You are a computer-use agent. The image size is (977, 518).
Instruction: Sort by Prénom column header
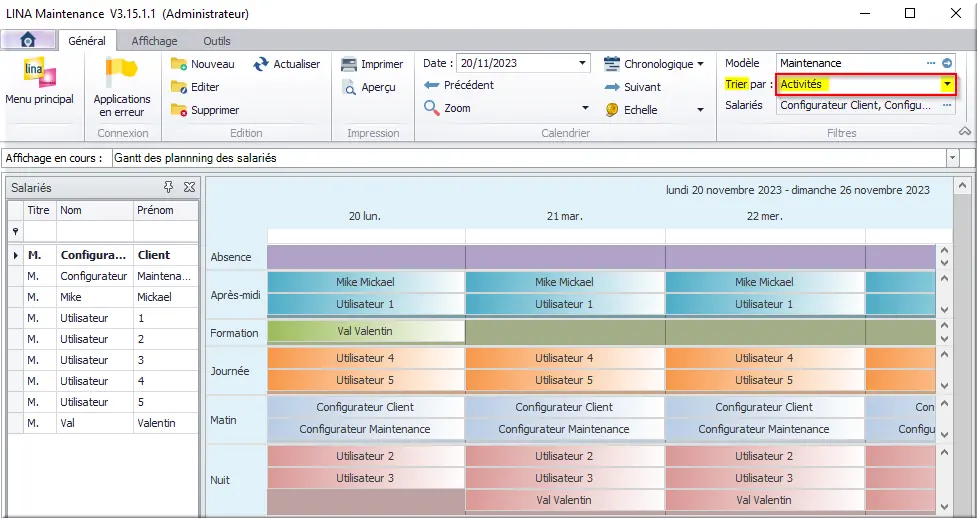click(166, 210)
